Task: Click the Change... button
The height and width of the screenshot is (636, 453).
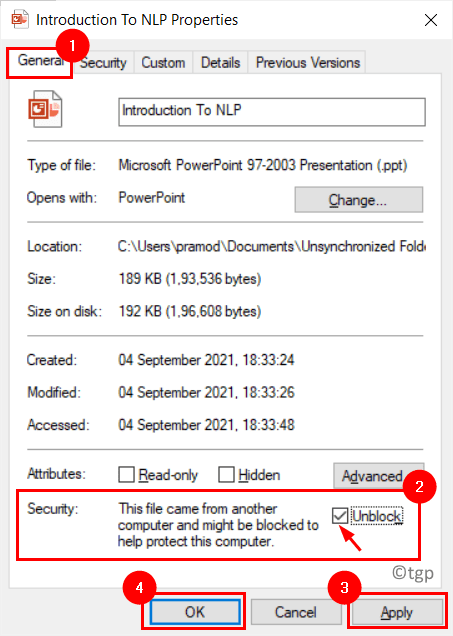Action: pyautogui.click(x=359, y=200)
